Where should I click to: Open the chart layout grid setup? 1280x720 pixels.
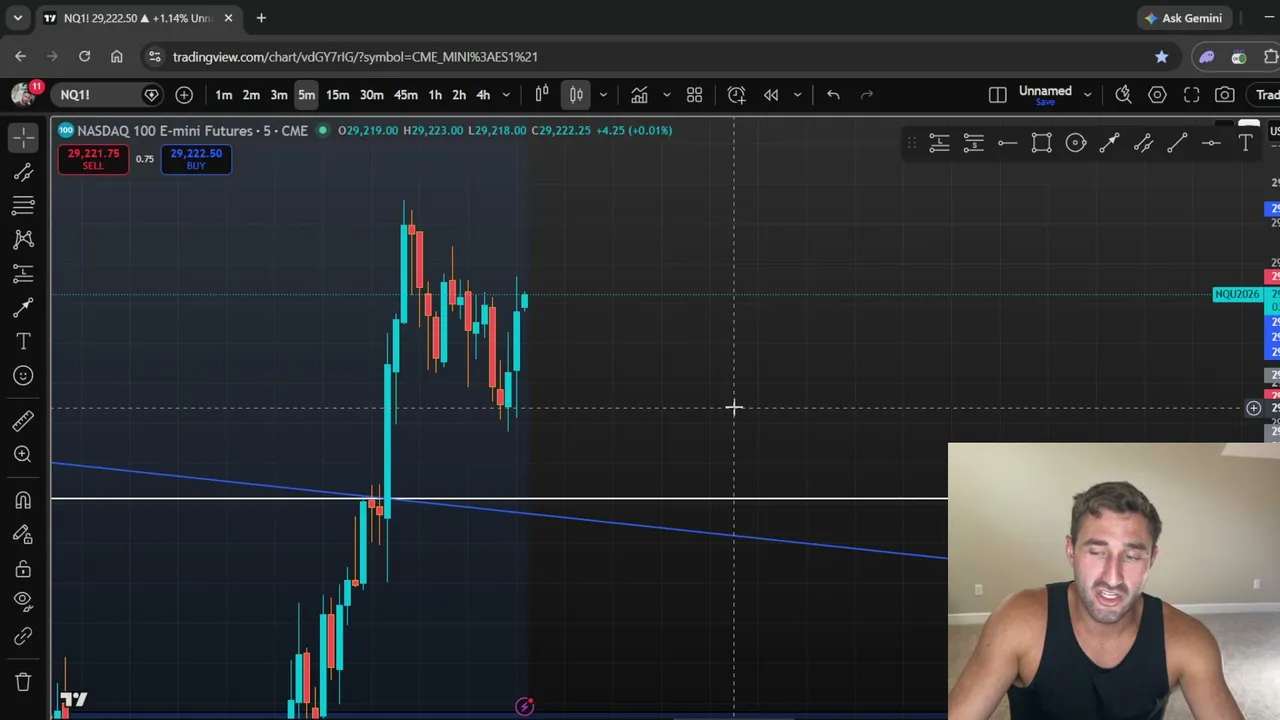pyautogui.click(x=694, y=95)
